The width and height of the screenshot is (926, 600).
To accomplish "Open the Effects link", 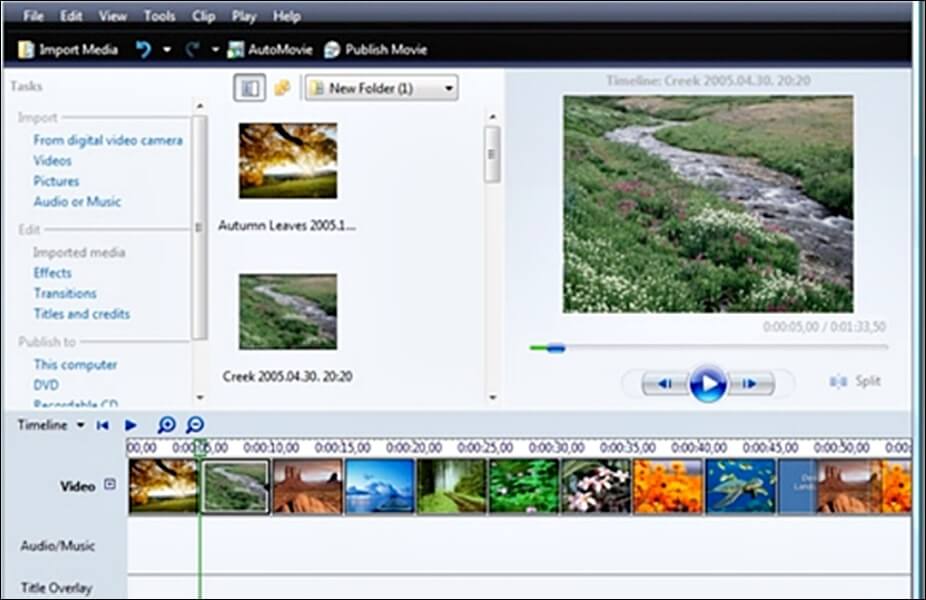I will coord(52,273).
